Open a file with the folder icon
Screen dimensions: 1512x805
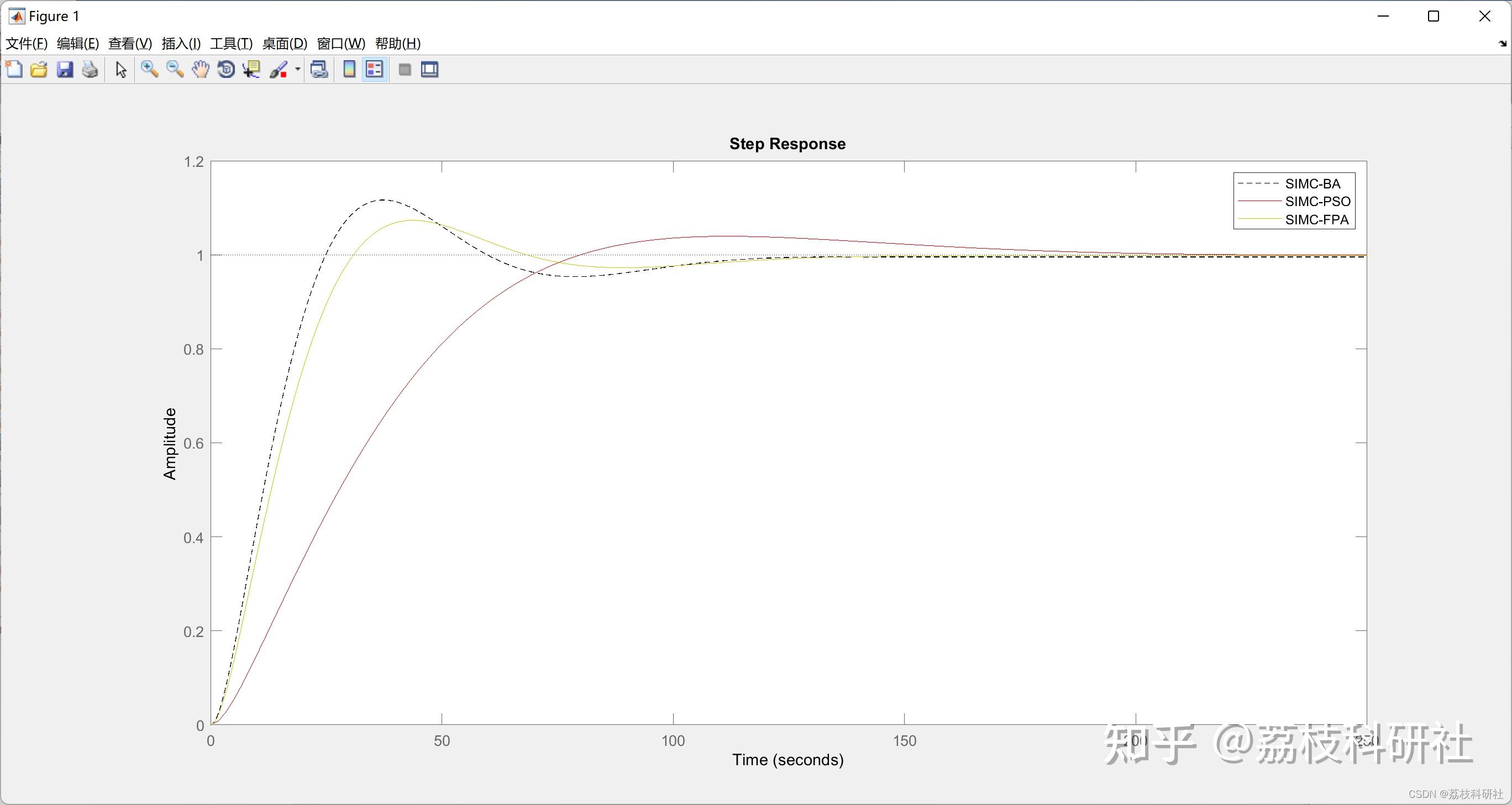pyautogui.click(x=39, y=69)
